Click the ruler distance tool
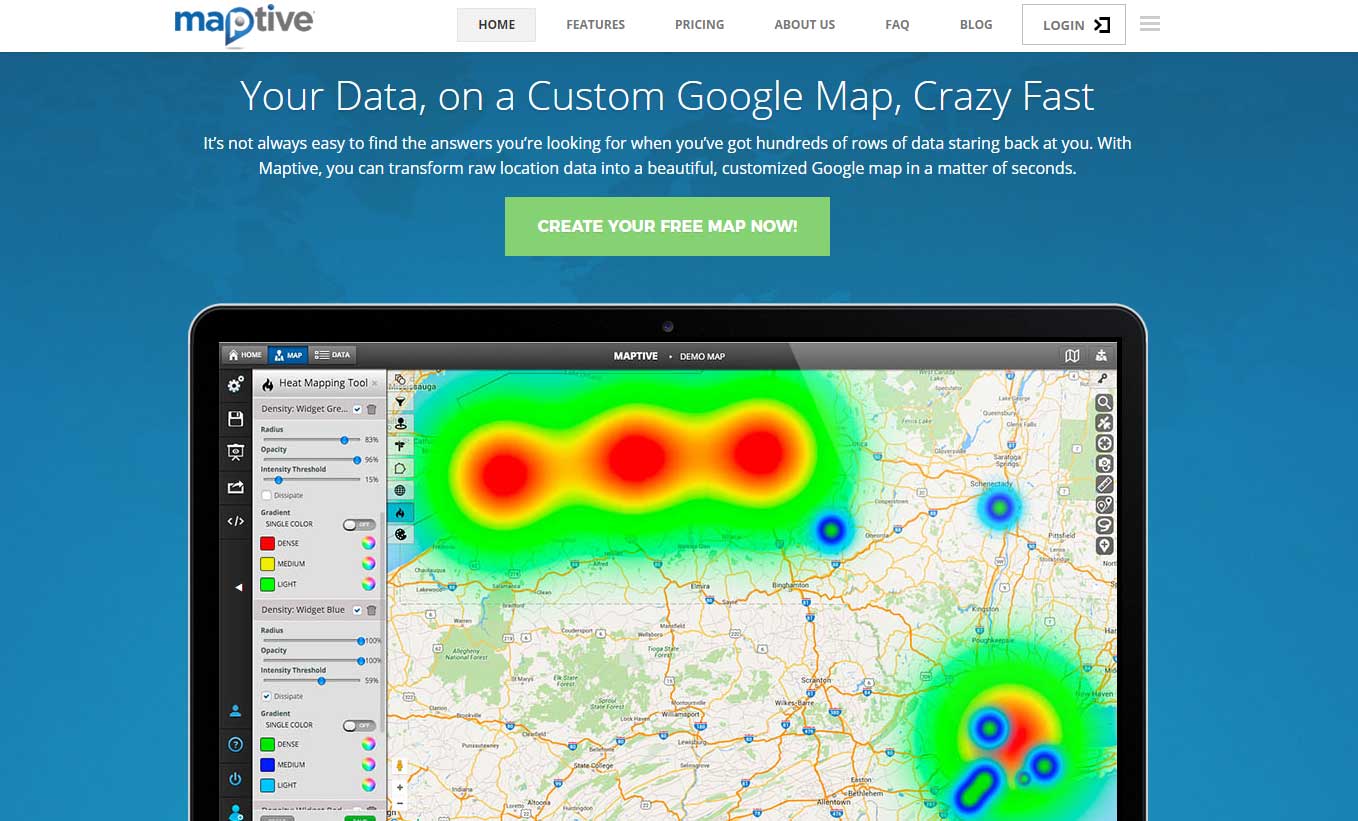 pos(1104,484)
